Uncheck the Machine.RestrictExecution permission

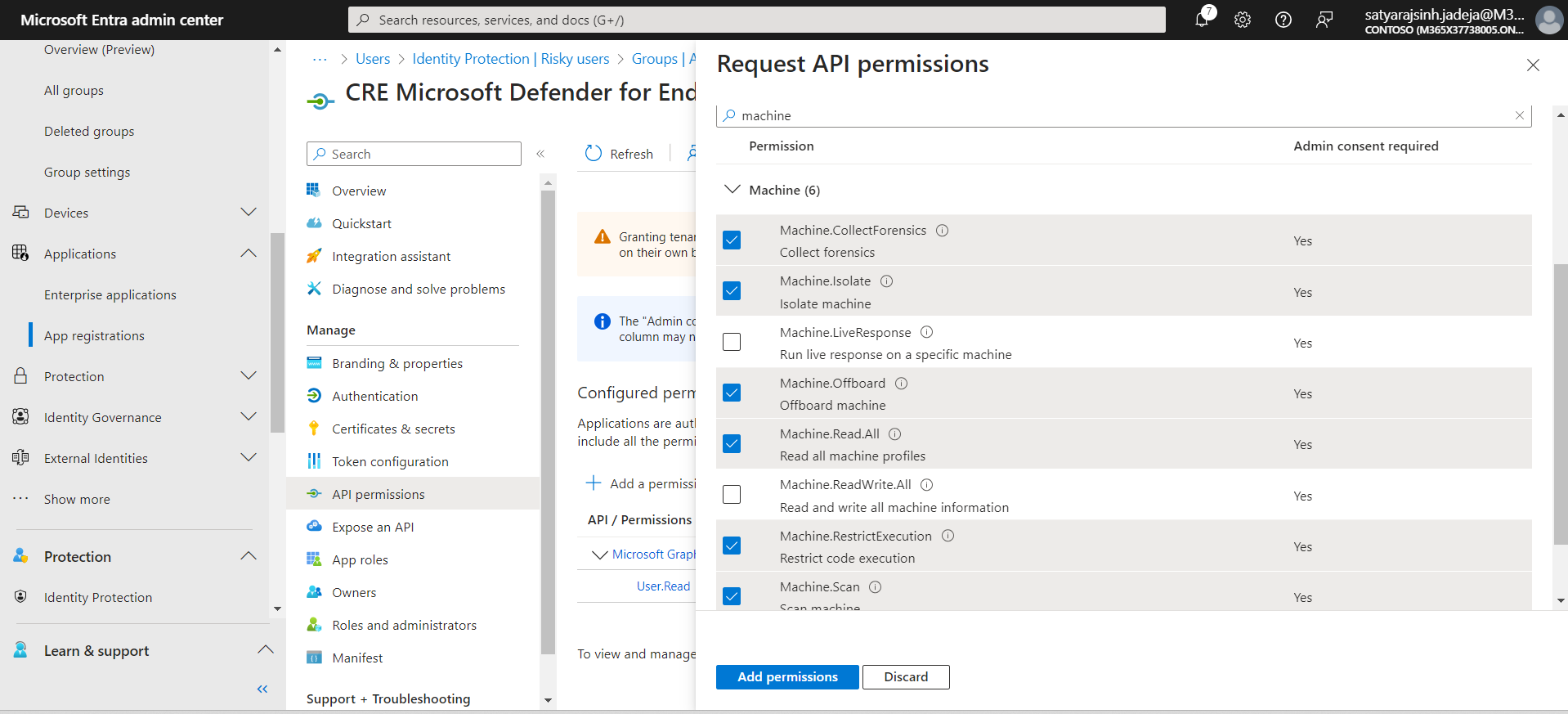coord(732,546)
